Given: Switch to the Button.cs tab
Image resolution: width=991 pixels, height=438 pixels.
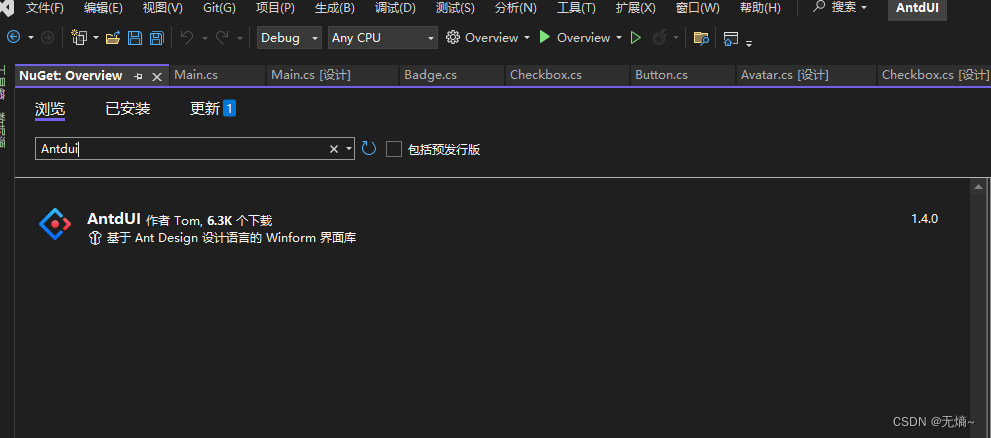Looking at the screenshot, I should tap(683, 75).
